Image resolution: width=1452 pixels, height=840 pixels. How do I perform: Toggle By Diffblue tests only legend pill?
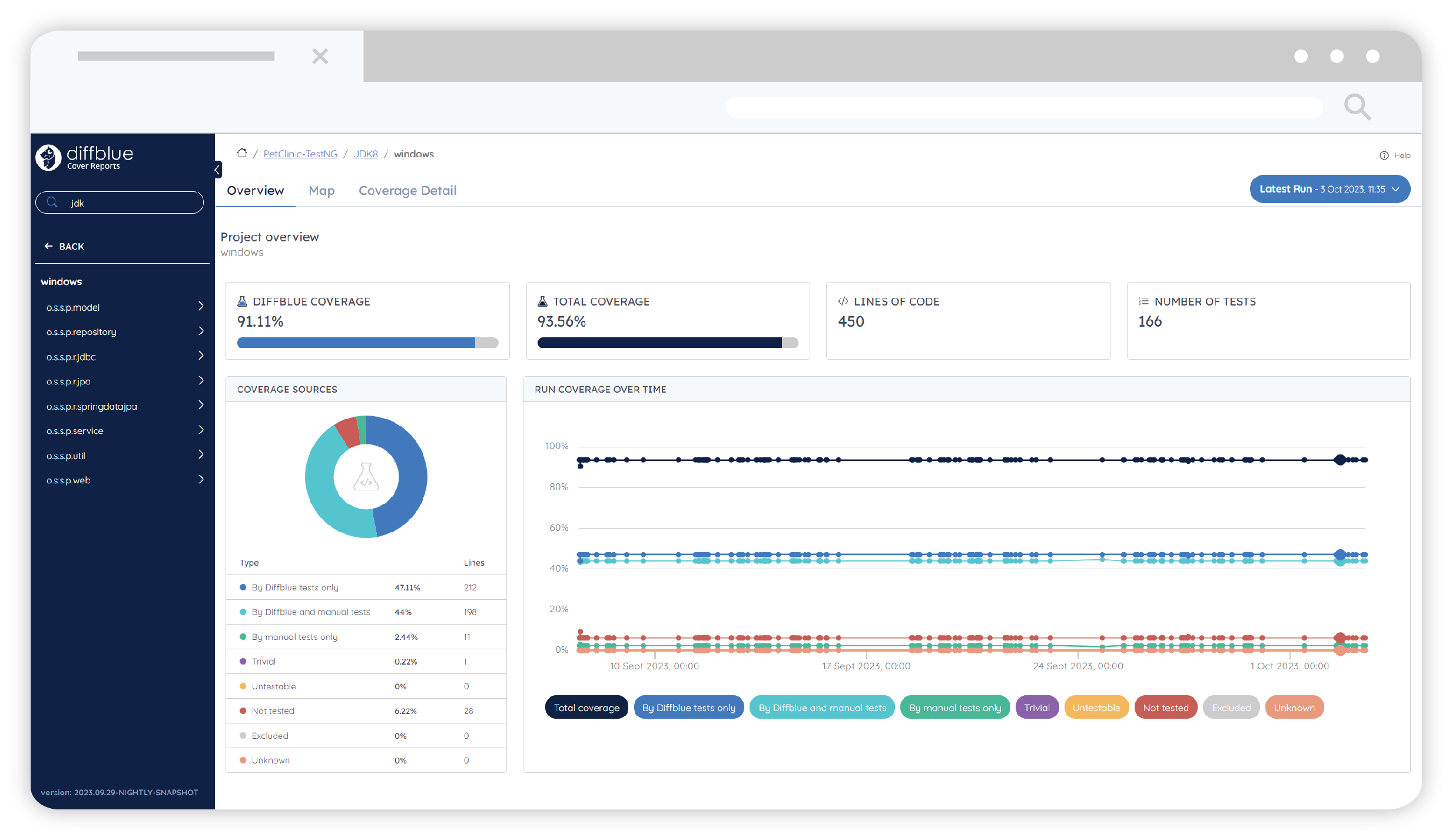point(688,708)
